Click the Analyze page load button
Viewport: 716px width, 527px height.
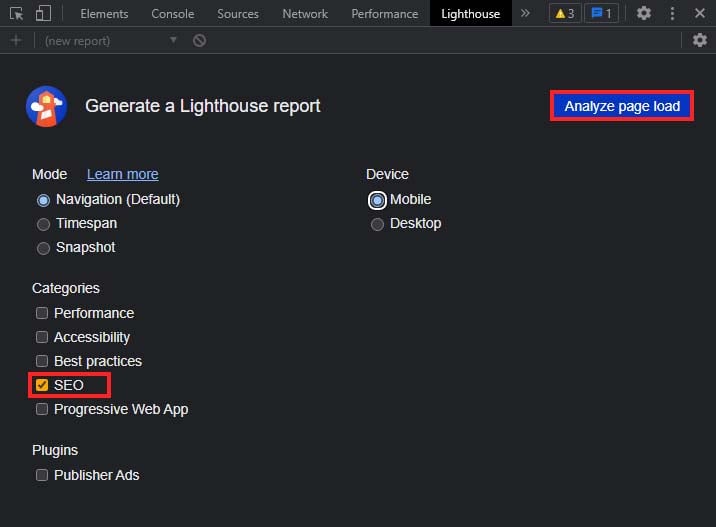click(622, 106)
